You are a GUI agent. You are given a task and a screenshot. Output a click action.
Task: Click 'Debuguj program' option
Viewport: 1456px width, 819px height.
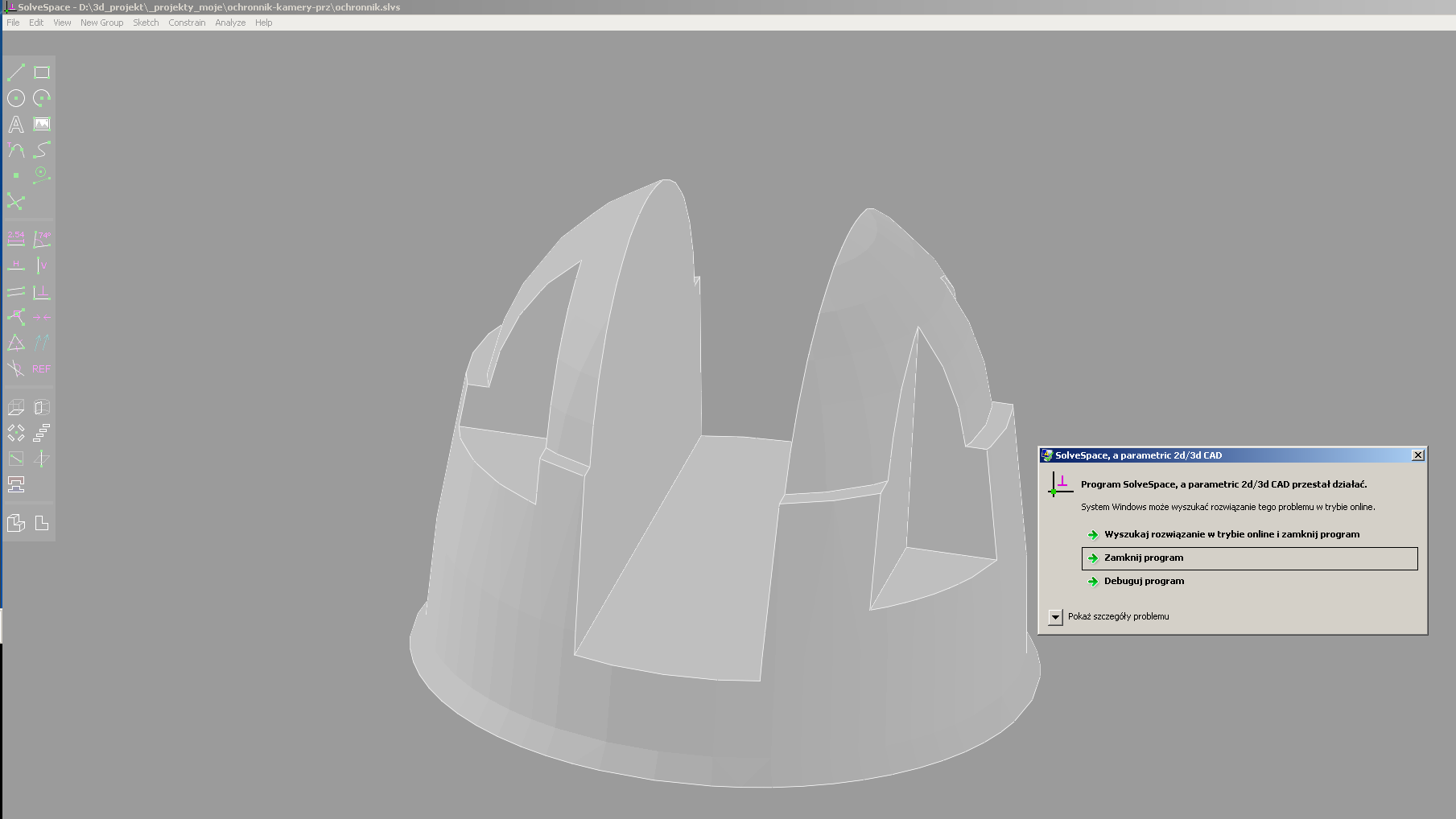(x=1143, y=581)
